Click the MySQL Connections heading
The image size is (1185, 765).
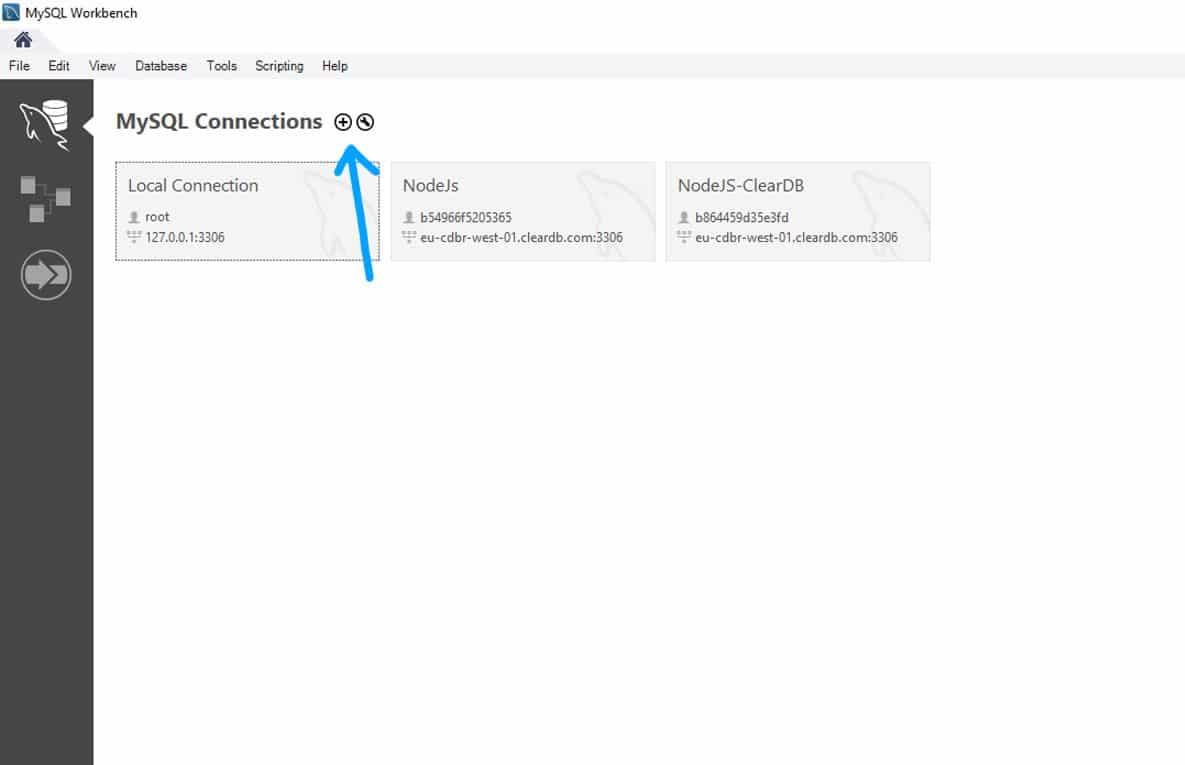pyautogui.click(x=219, y=122)
